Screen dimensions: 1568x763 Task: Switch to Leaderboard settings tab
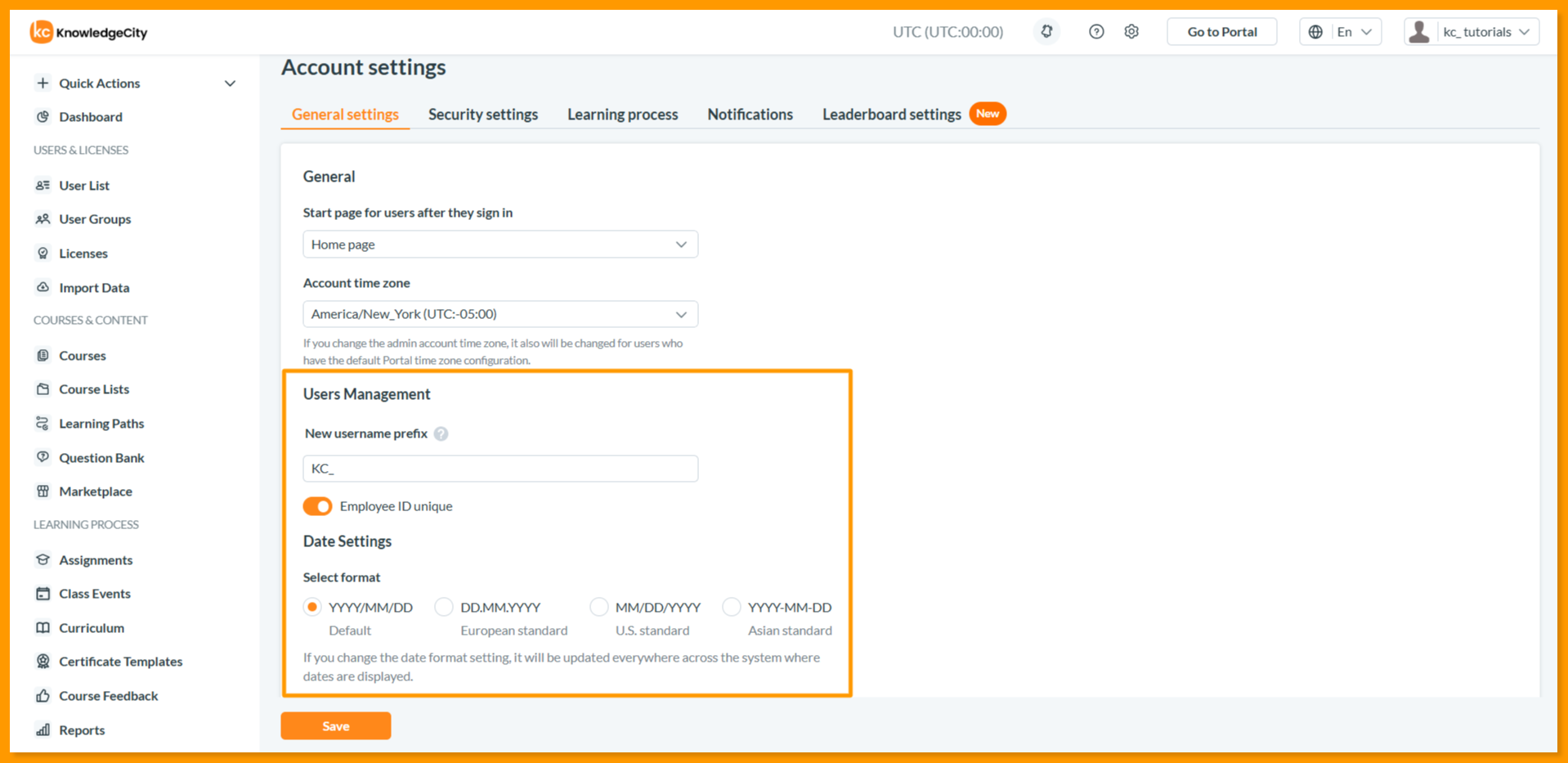click(892, 114)
